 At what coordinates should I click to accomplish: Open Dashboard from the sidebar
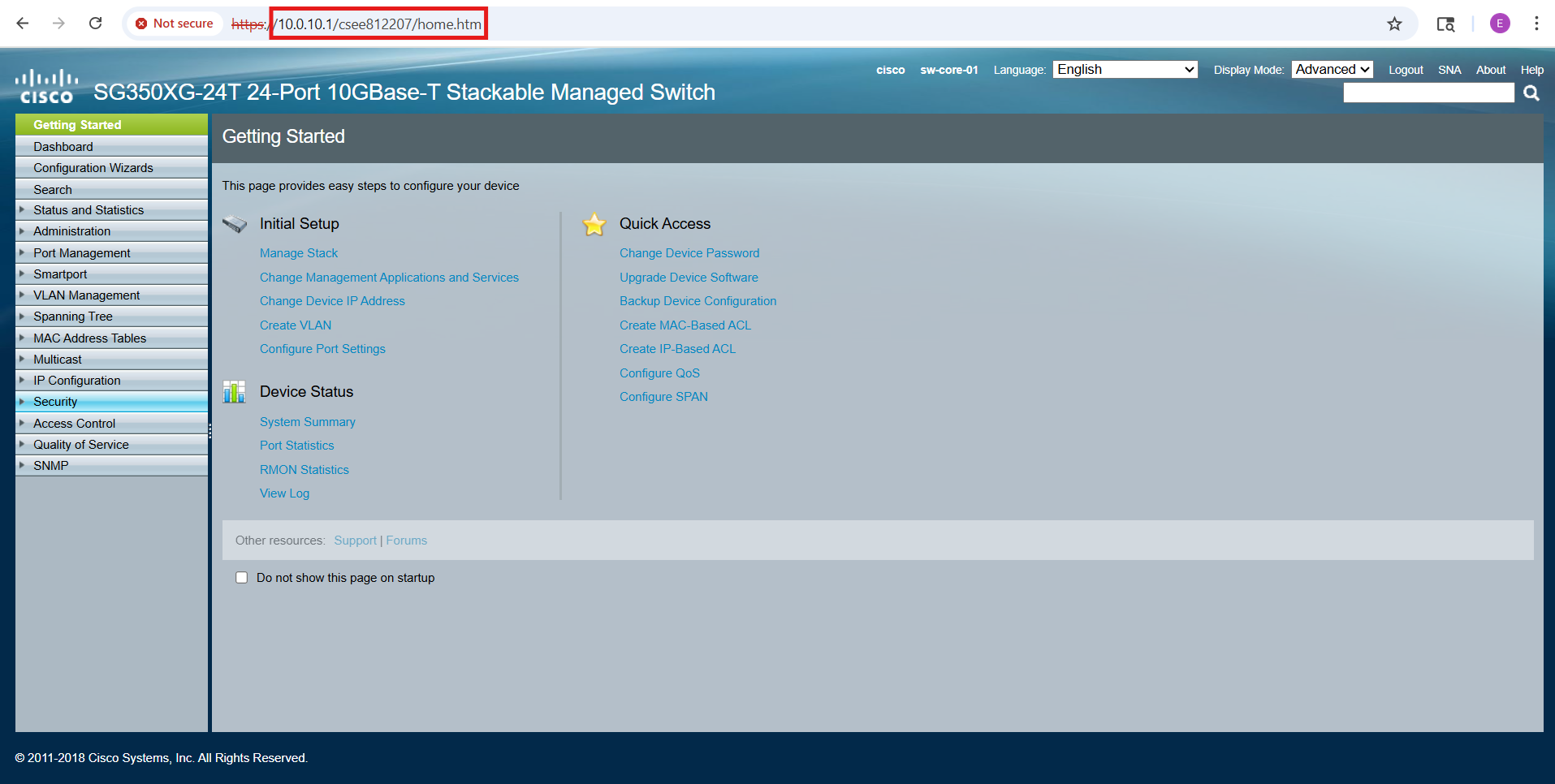[63, 147]
